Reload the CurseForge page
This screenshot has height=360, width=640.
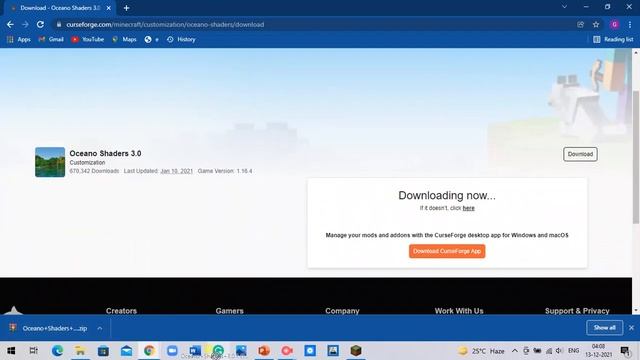point(40,24)
